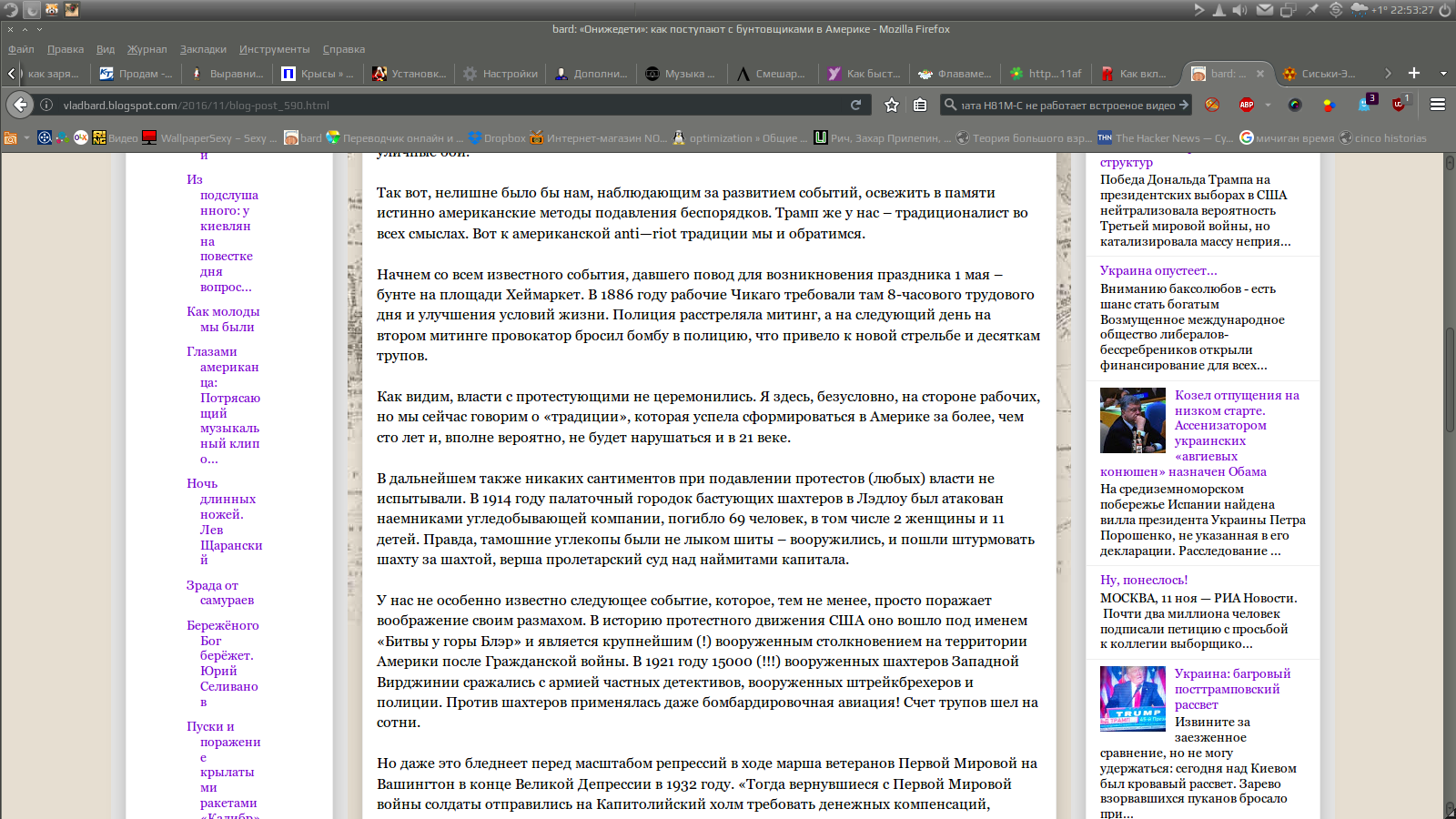Bookmark this page with the star icon
Screen dimensions: 1456x819
click(x=892, y=105)
